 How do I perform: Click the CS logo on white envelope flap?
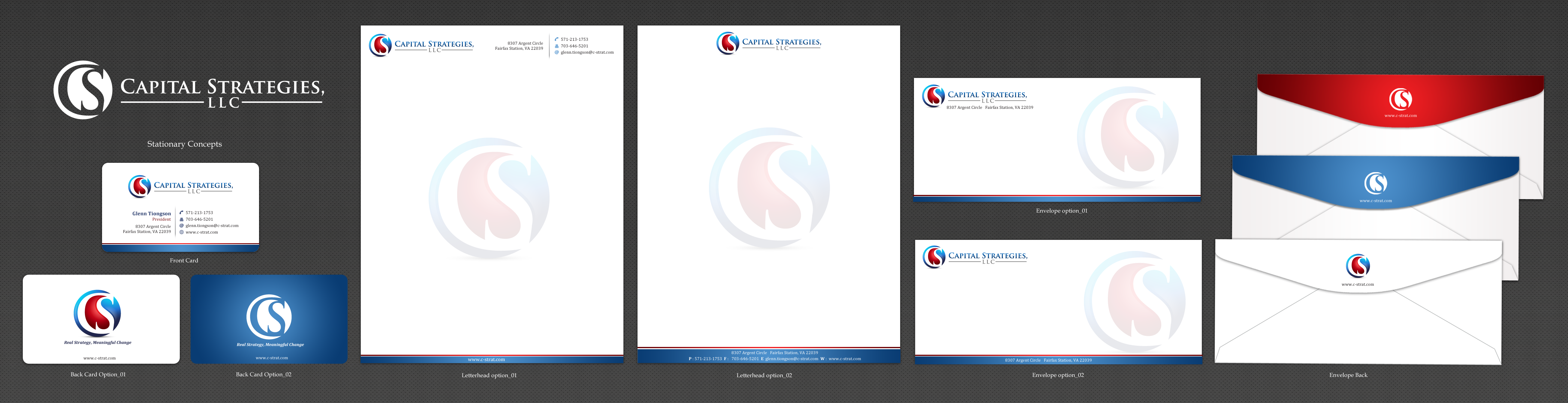pyautogui.click(x=1358, y=266)
